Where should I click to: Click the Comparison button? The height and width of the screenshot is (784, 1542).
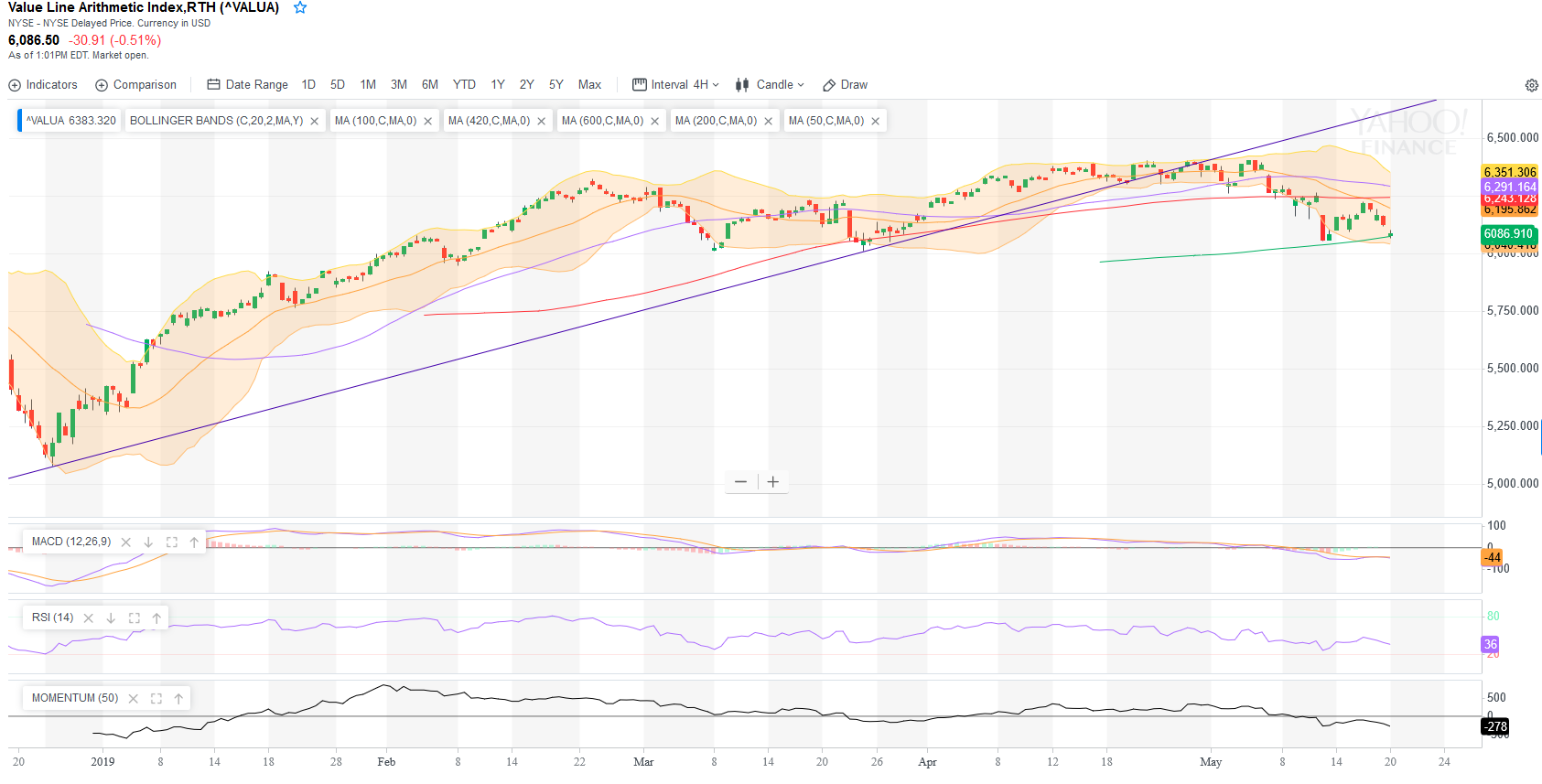pos(136,85)
